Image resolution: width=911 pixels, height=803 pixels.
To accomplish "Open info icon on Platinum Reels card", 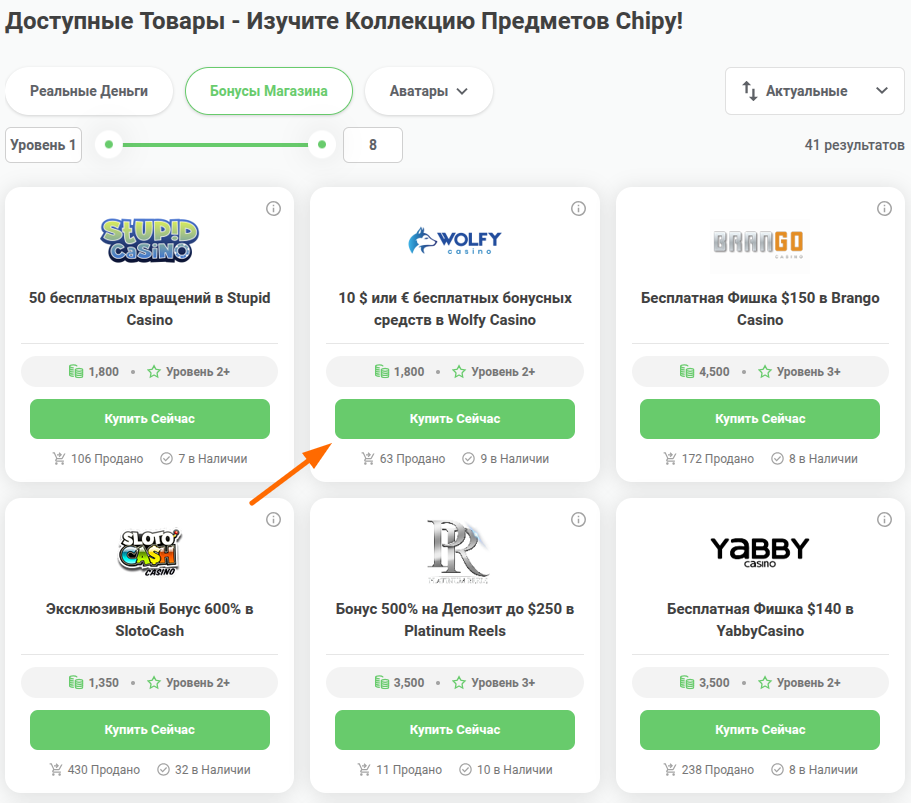I will click(x=578, y=519).
